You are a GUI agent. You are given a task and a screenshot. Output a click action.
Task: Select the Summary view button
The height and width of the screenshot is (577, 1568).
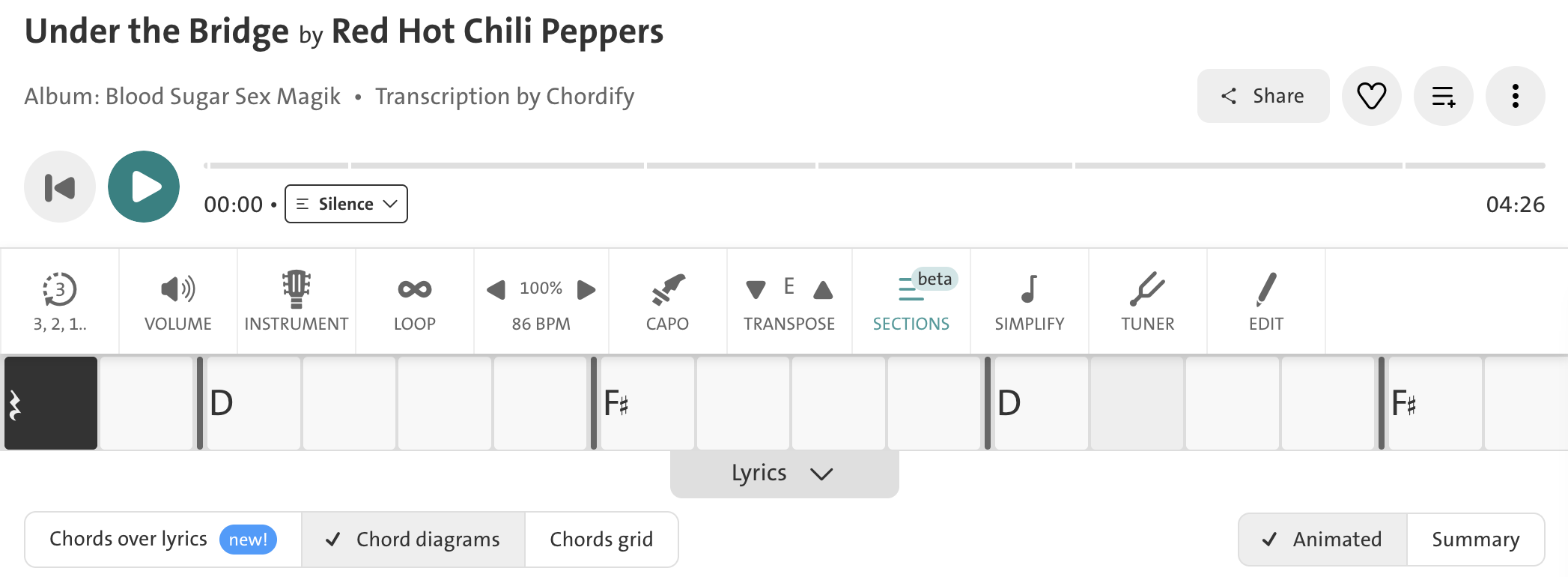[x=1475, y=540]
